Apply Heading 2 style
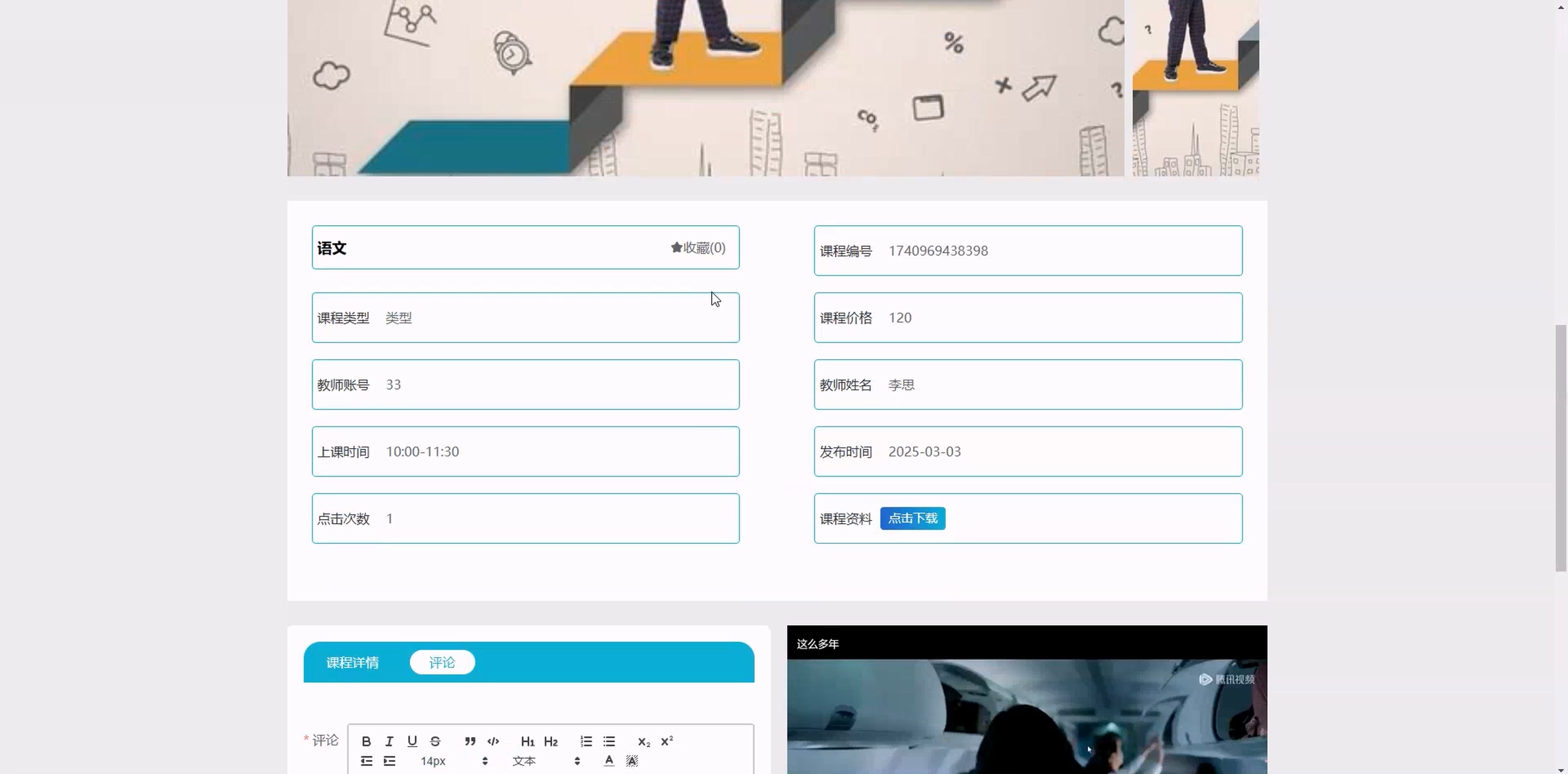The width and height of the screenshot is (1568, 774). point(551,741)
